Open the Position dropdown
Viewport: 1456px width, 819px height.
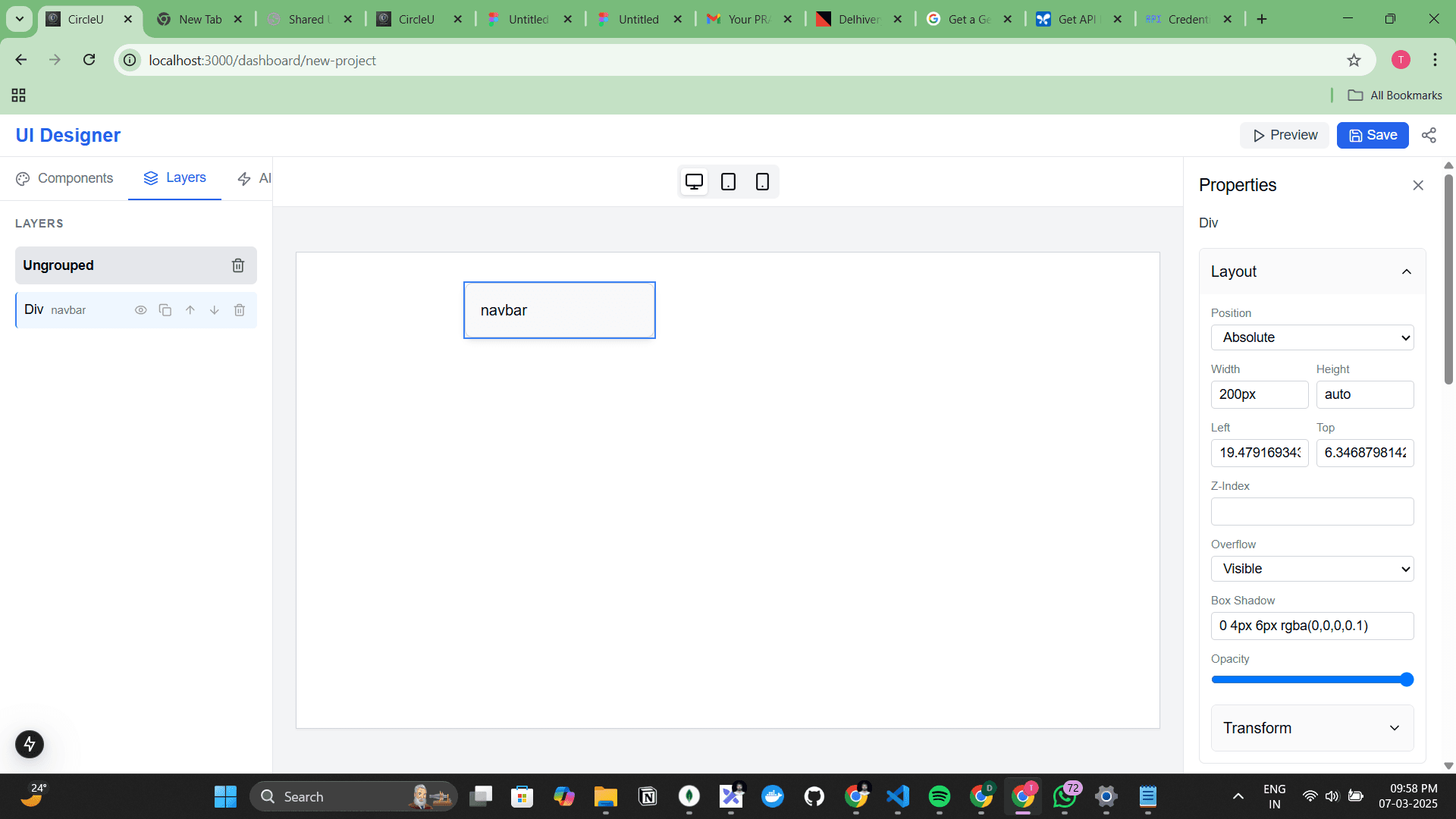pos(1312,337)
